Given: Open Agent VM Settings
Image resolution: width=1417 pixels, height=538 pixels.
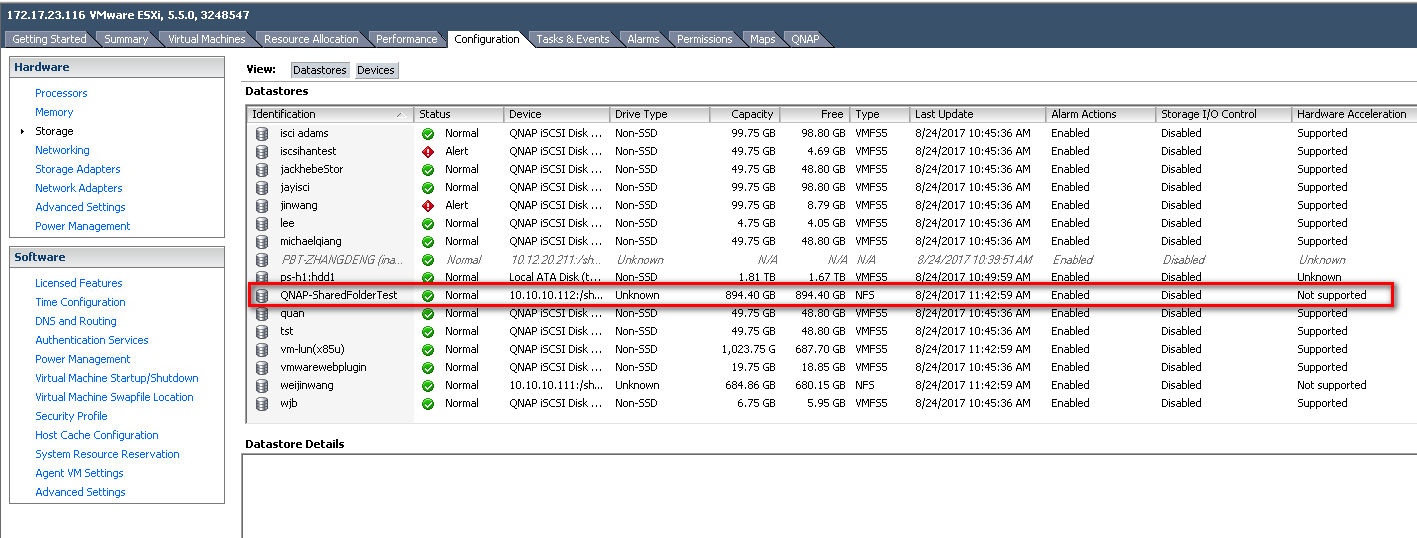Looking at the screenshot, I should [x=79, y=473].
